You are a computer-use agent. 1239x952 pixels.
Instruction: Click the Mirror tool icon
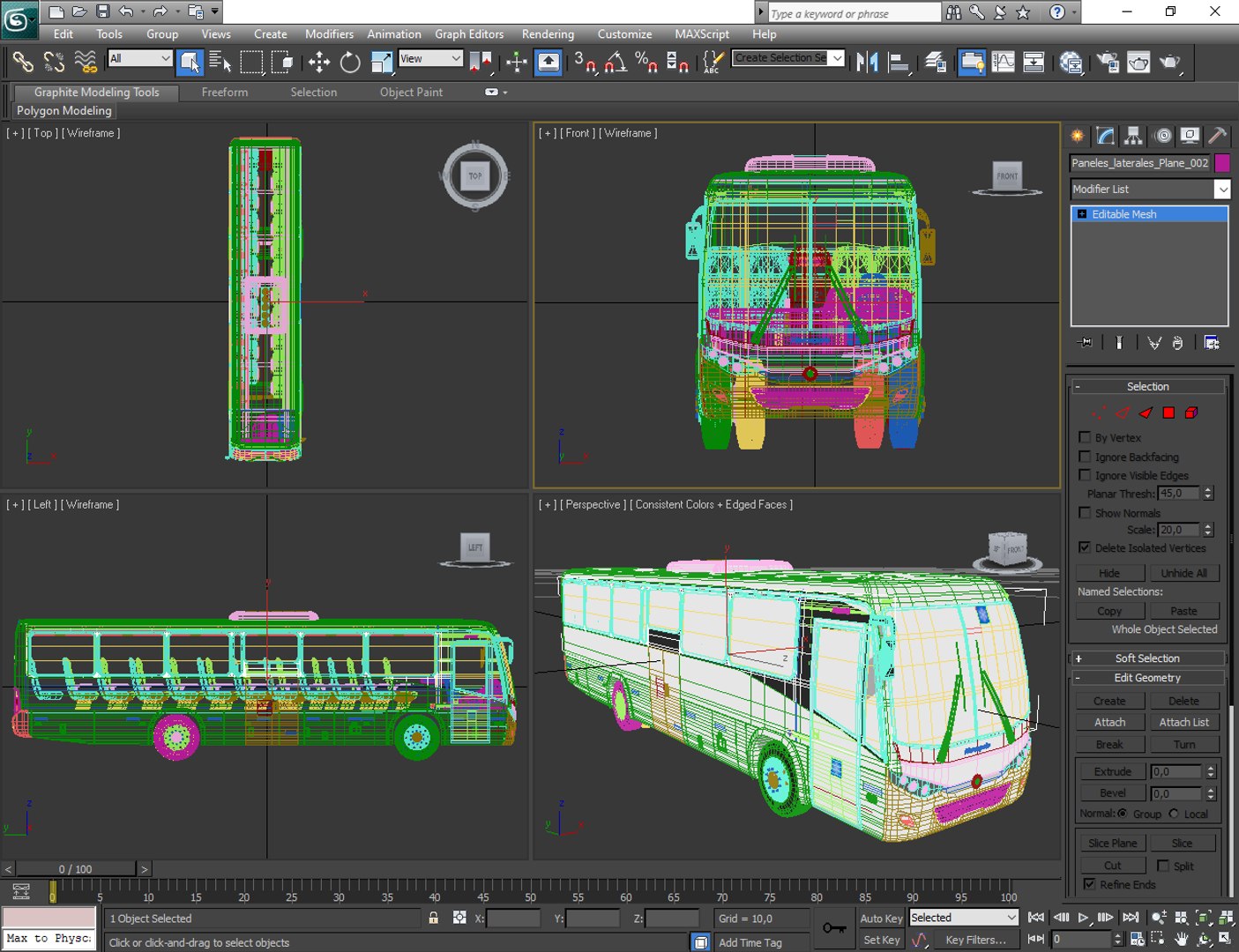867,62
